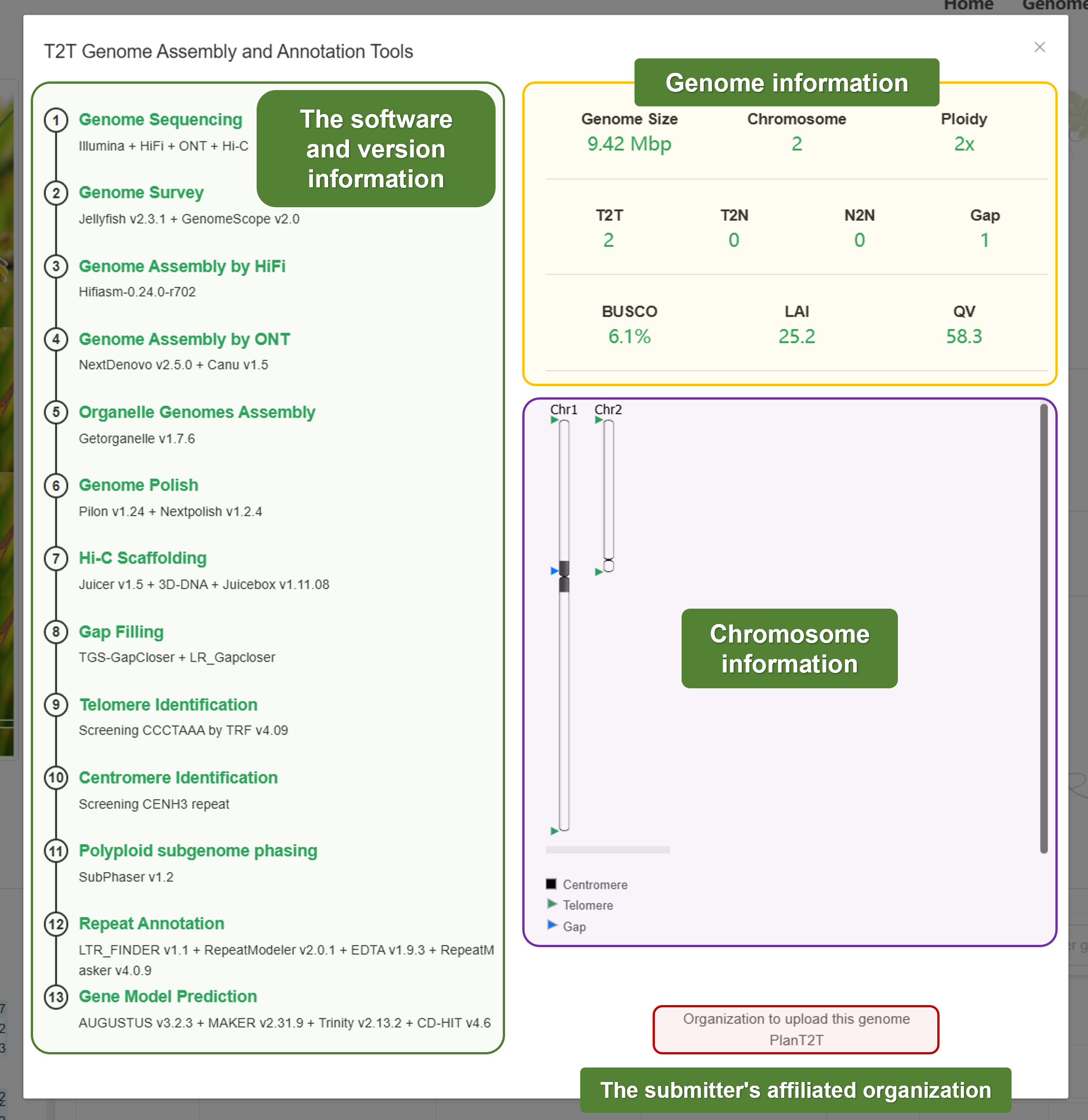Viewport: 1088px width, 1120px height.
Task: Open Genome Assembly by HiFi step
Action: point(182,266)
